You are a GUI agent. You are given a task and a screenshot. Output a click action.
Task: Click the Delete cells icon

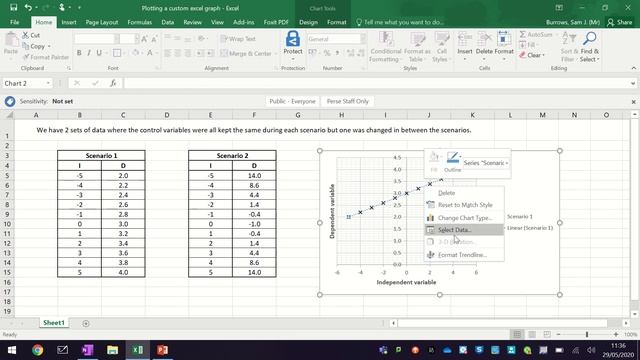point(484,39)
